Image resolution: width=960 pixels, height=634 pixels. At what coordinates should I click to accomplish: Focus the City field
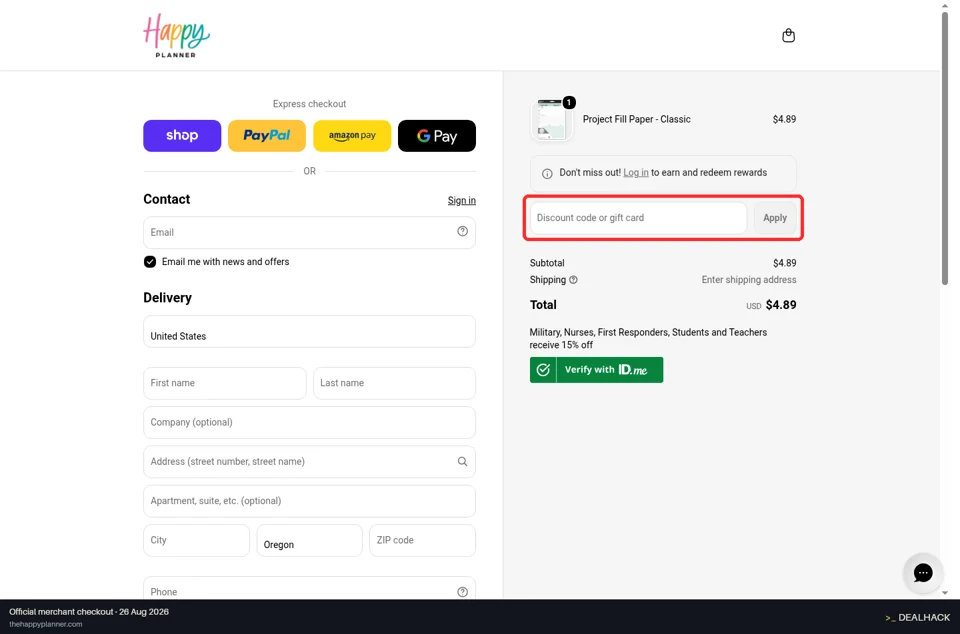pyautogui.click(x=197, y=540)
